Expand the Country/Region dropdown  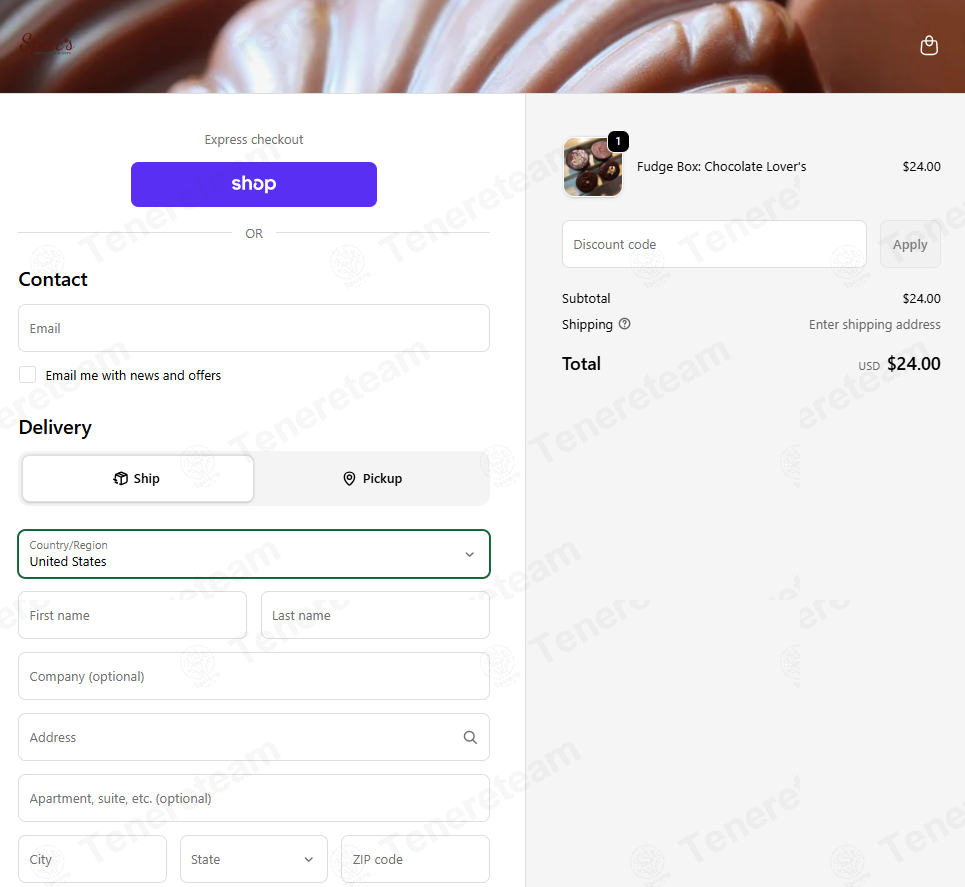click(x=254, y=554)
